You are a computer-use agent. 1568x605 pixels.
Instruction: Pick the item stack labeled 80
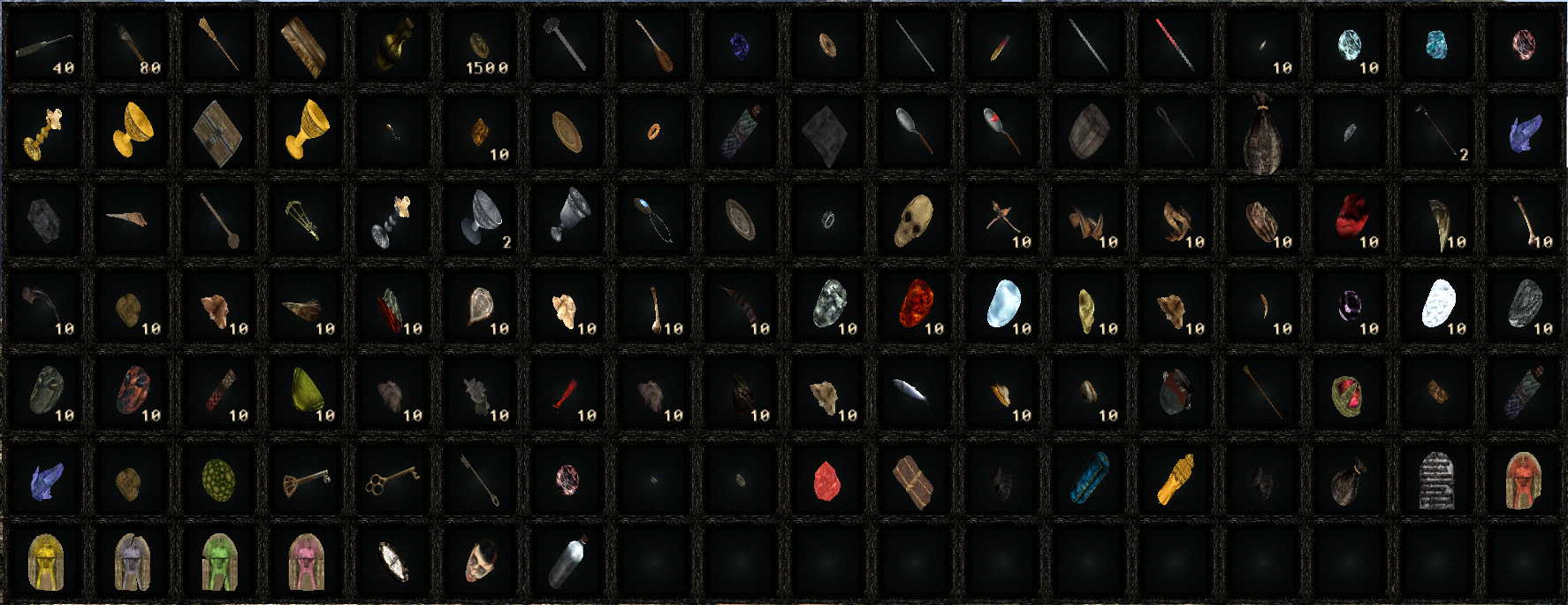click(133, 44)
